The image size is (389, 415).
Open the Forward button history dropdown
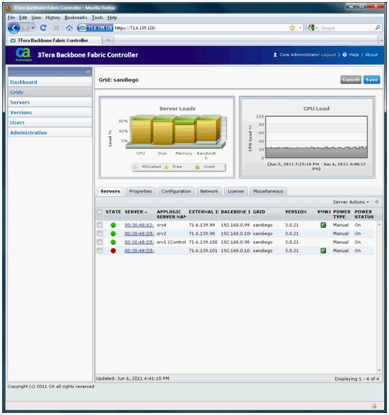(33, 28)
